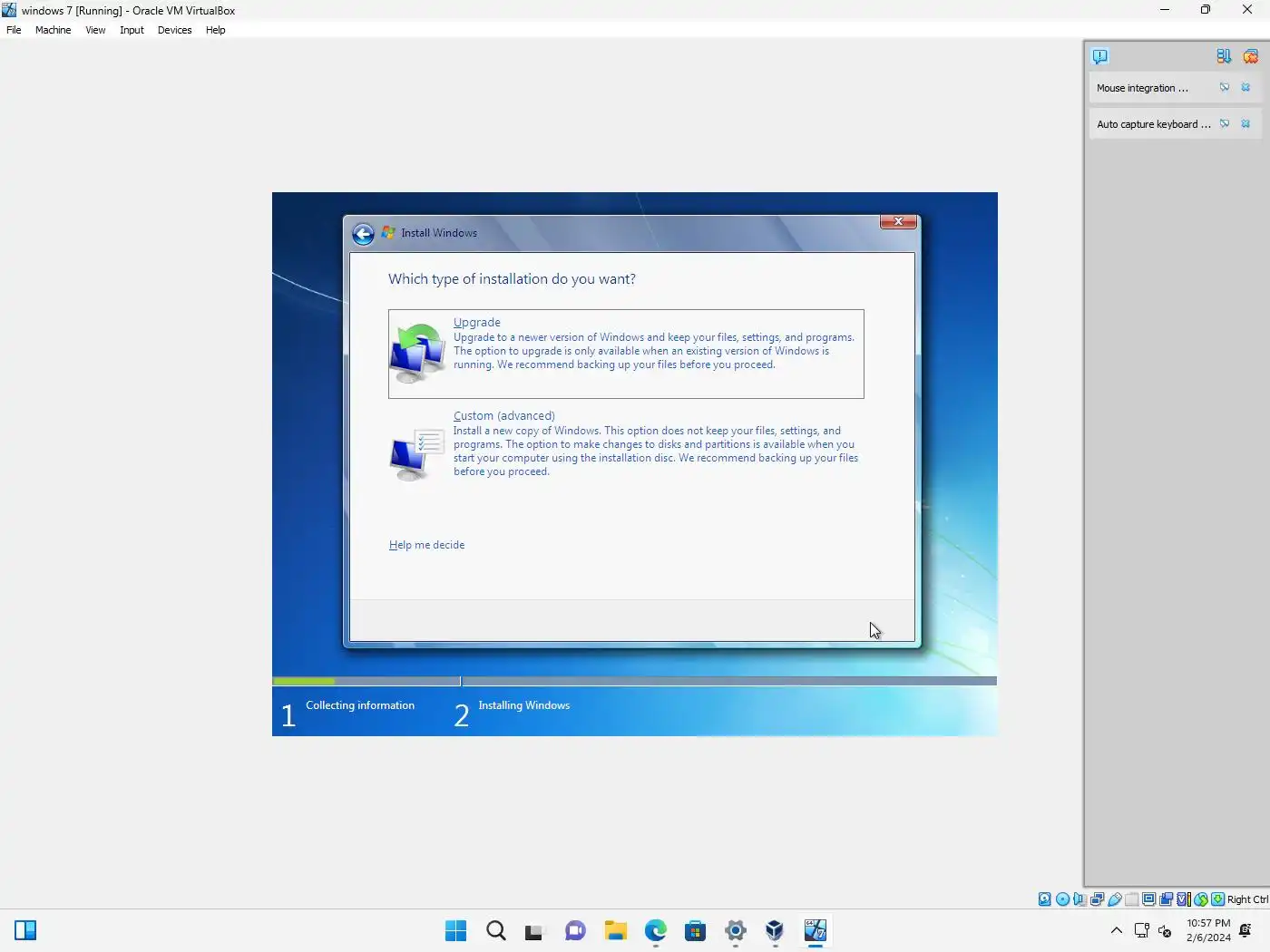Image resolution: width=1270 pixels, height=952 pixels.
Task: Open the Machine menu
Action: pos(53,30)
